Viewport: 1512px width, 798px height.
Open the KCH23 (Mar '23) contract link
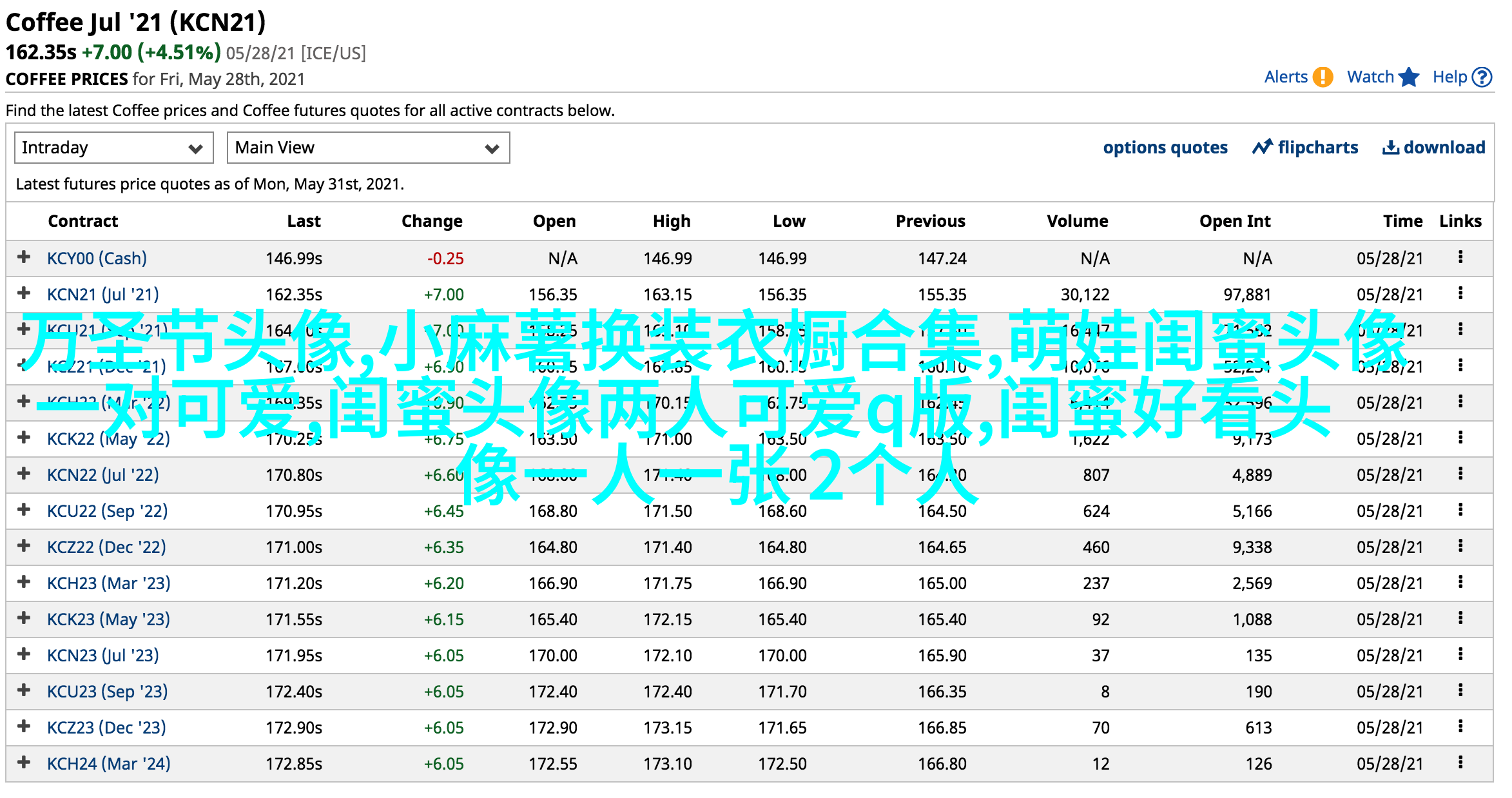point(109,583)
